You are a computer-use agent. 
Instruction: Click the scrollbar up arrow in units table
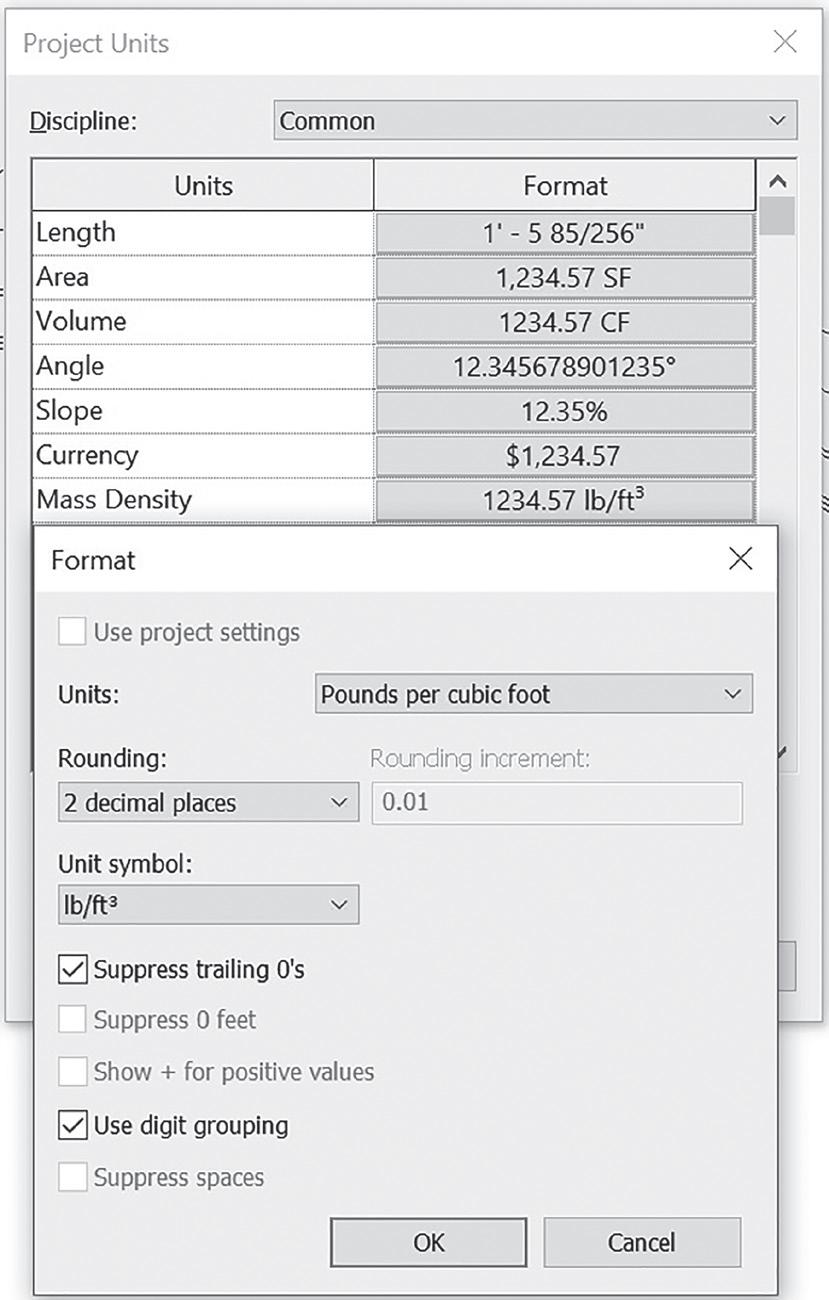778,182
